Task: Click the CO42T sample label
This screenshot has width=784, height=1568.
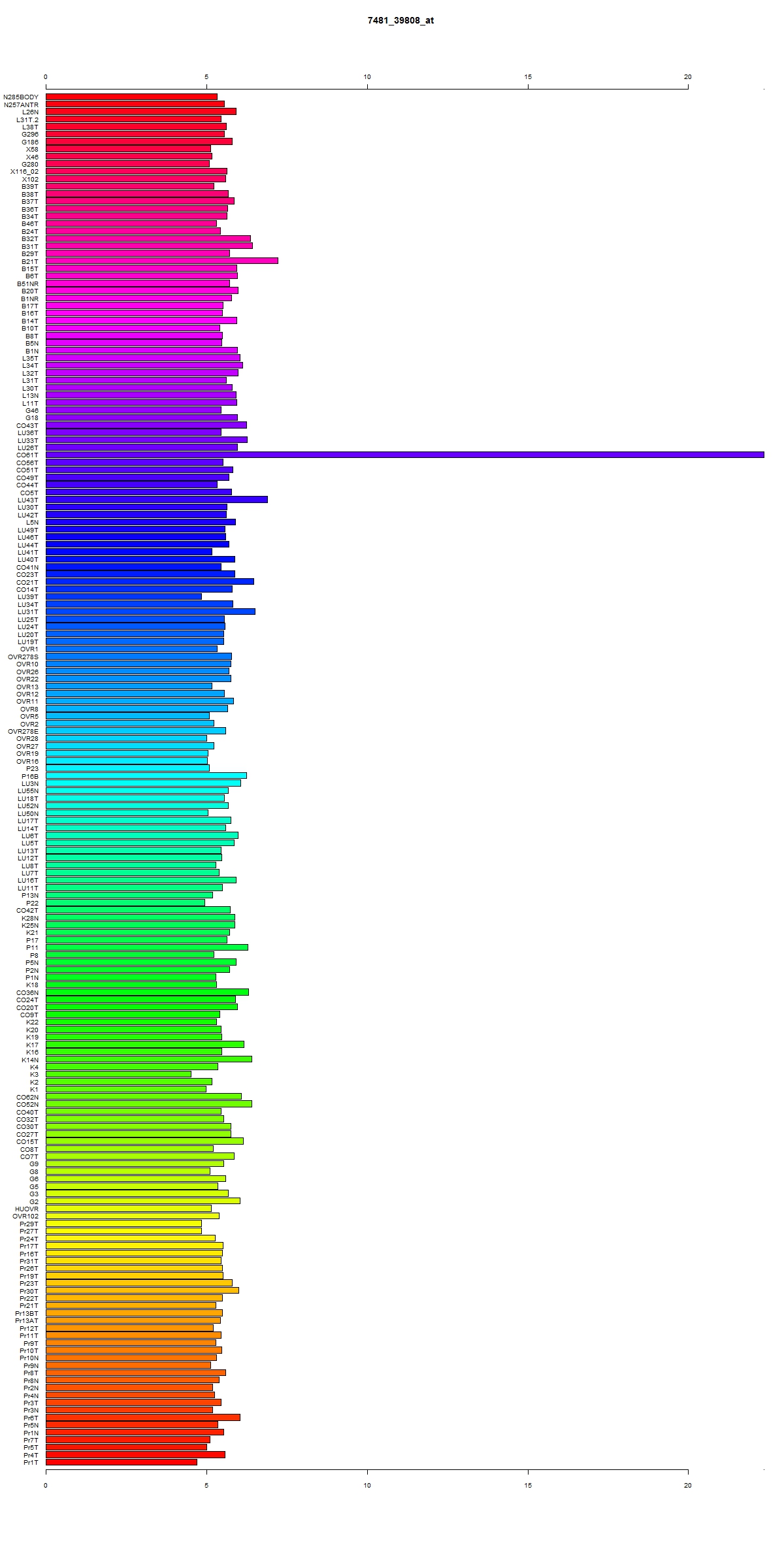Action: coord(27,911)
